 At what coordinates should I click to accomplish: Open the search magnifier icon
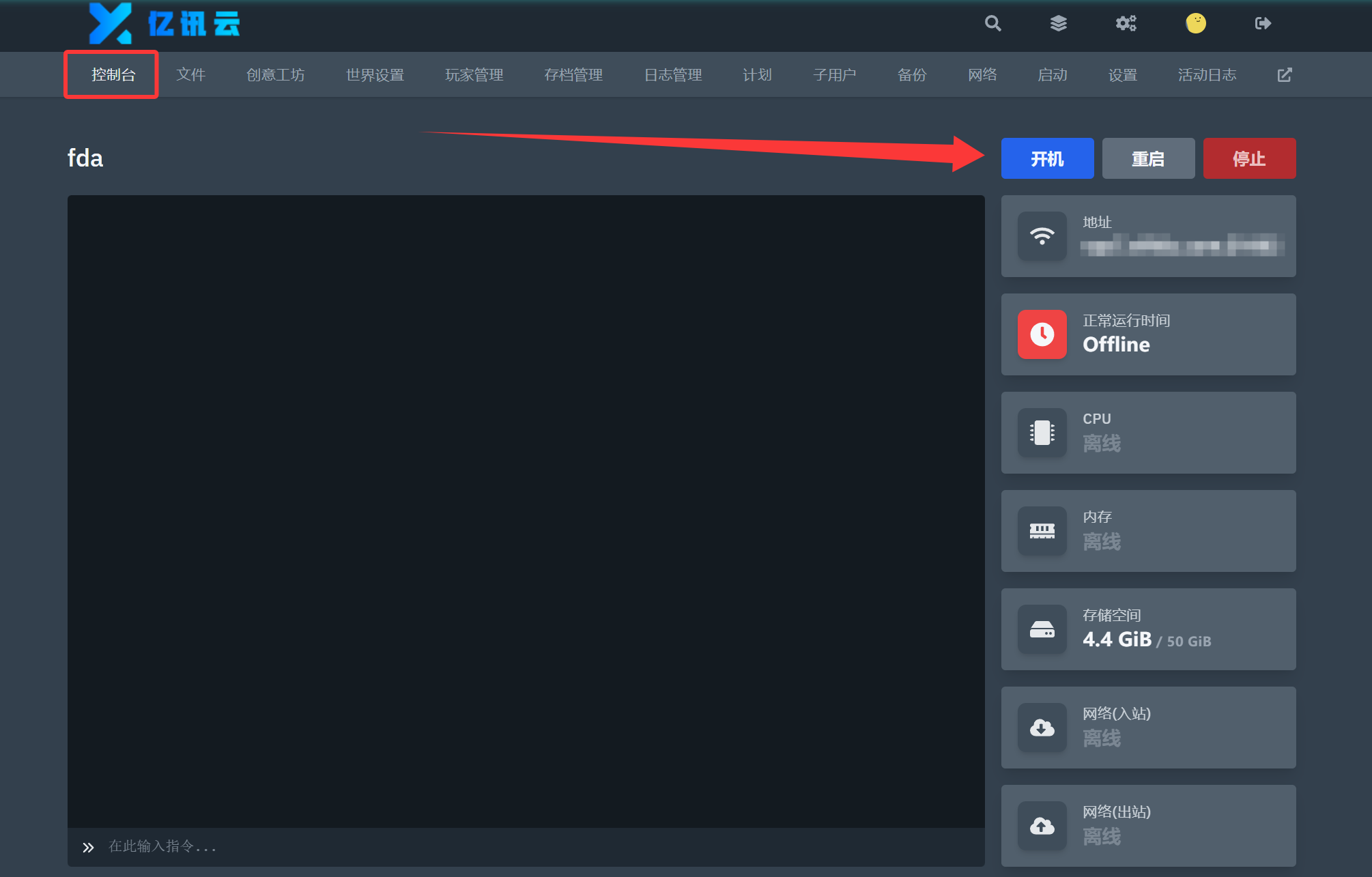point(992,24)
